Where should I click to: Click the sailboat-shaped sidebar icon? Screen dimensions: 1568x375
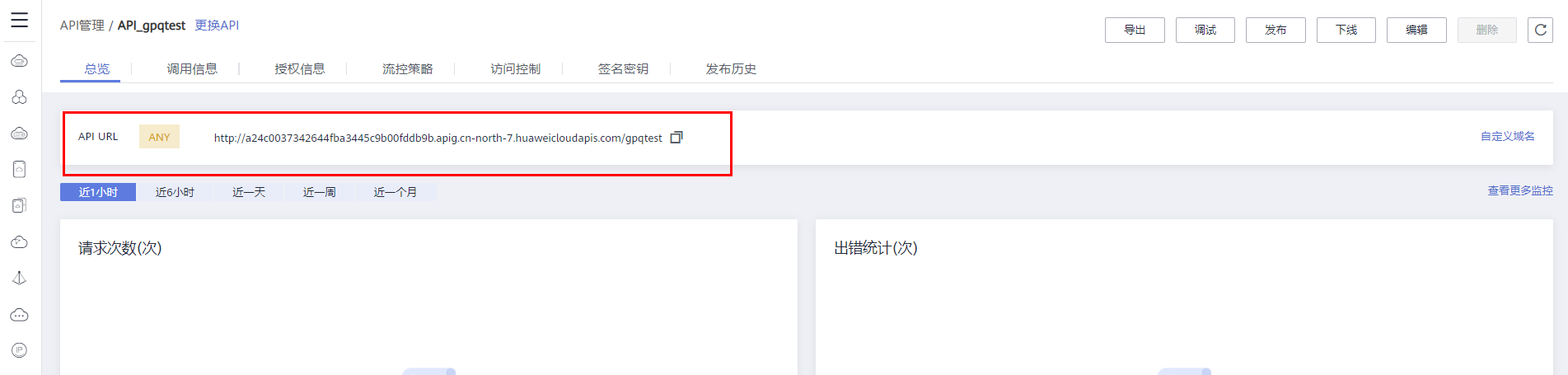pos(19,279)
